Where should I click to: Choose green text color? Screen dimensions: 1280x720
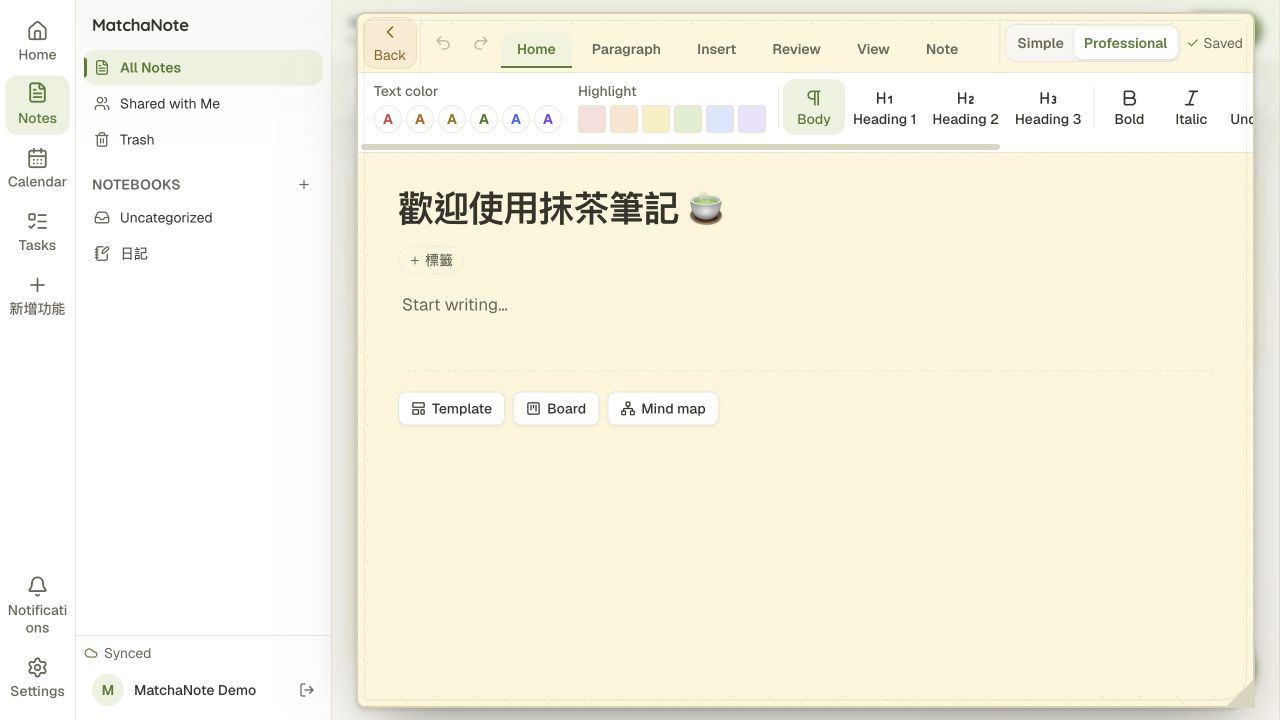tap(484, 119)
